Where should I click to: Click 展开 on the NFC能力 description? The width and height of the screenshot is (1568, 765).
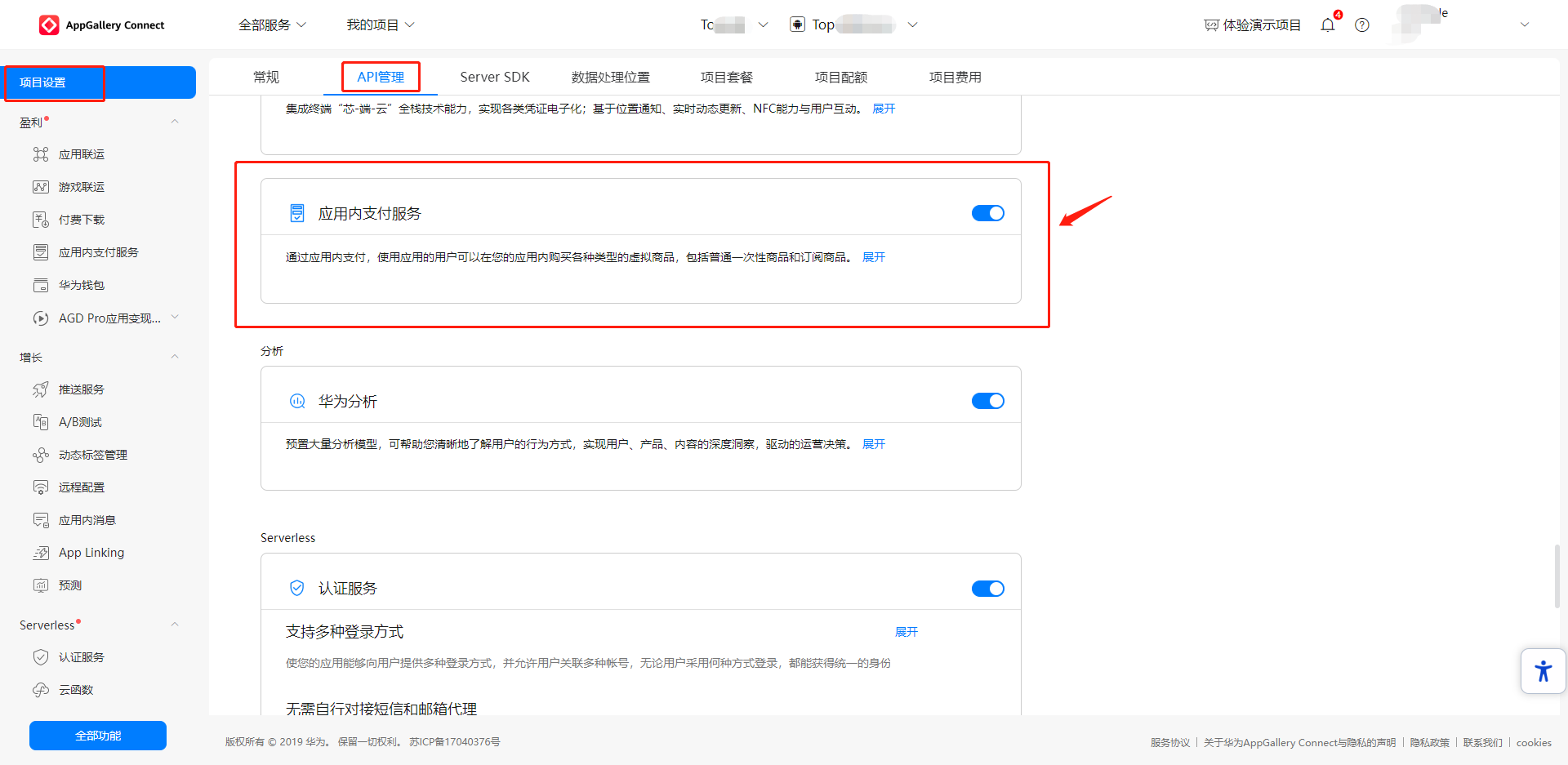[x=884, y=109]
